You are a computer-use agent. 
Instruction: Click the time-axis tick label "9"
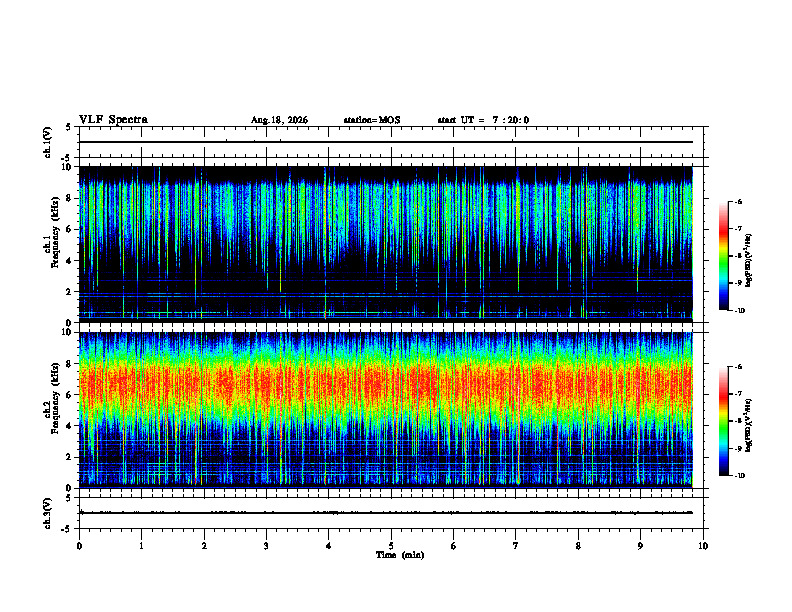pos(640,546)
